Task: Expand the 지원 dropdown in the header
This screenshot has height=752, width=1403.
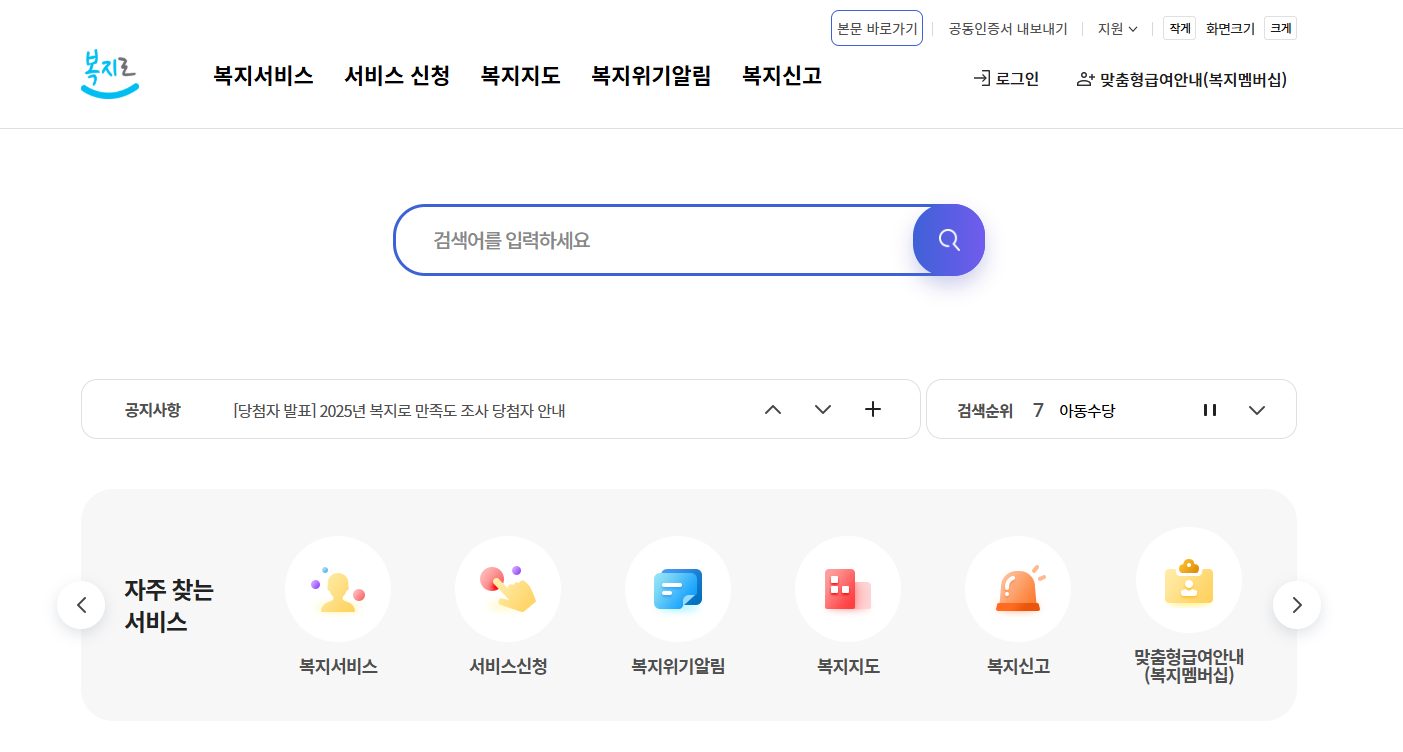Action: 1116,28
